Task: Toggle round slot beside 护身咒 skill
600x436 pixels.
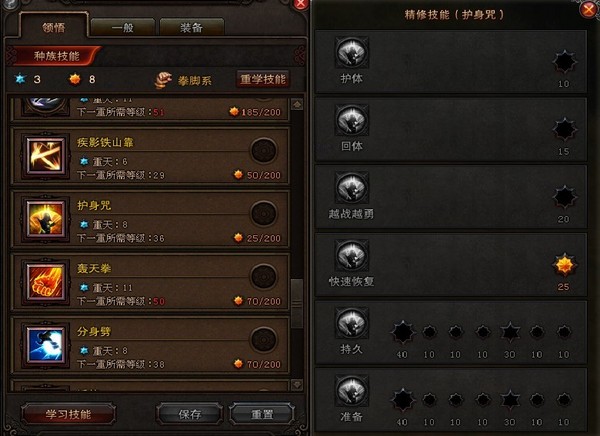Action: pos(264,214)
